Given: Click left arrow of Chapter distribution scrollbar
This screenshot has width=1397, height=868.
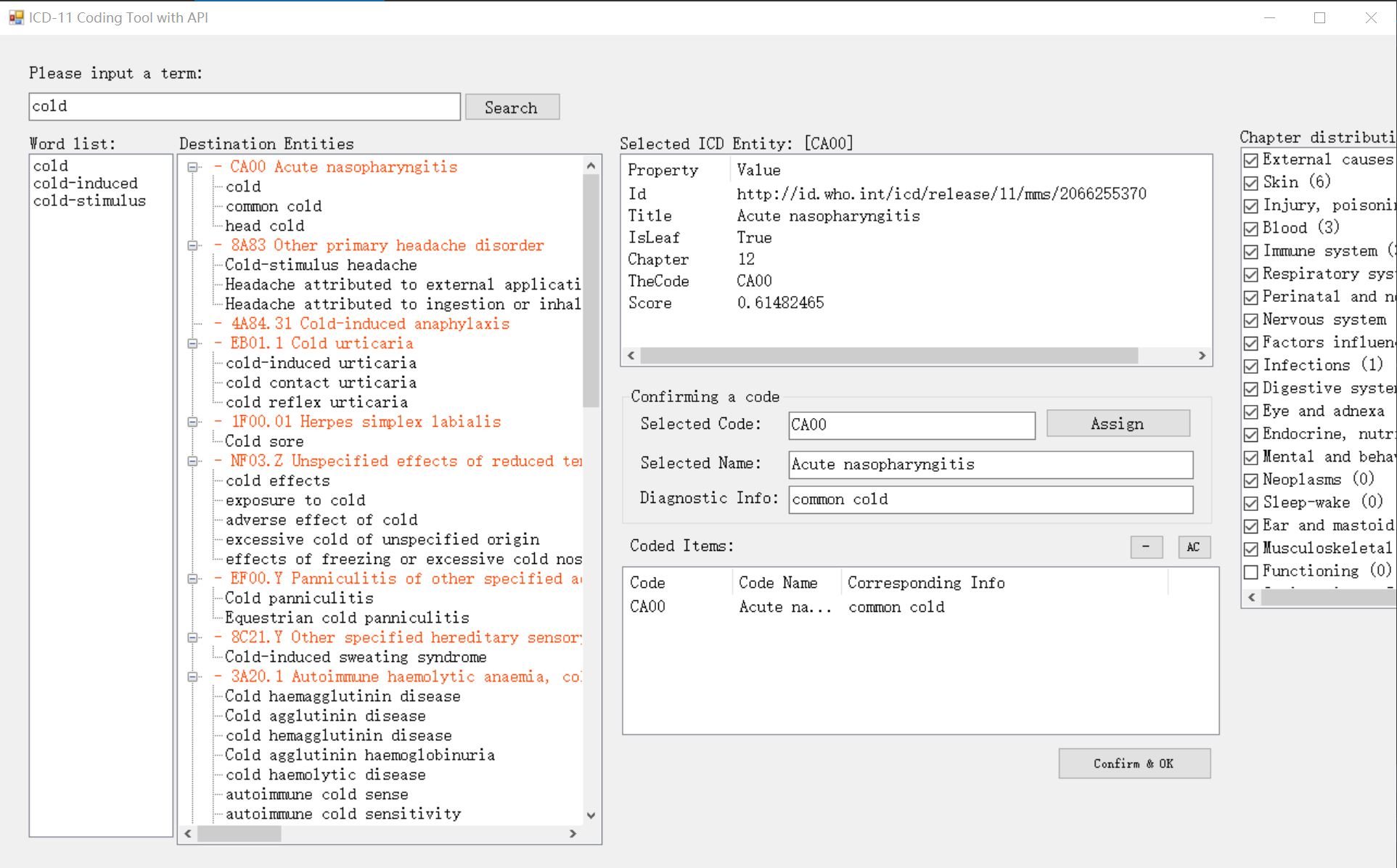Looking at the screenshot, I should pyautogui.click(x=1252, y=597).
